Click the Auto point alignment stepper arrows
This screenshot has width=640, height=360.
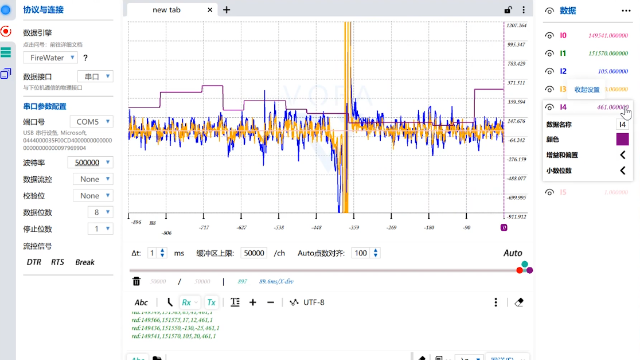click(375, 253)
